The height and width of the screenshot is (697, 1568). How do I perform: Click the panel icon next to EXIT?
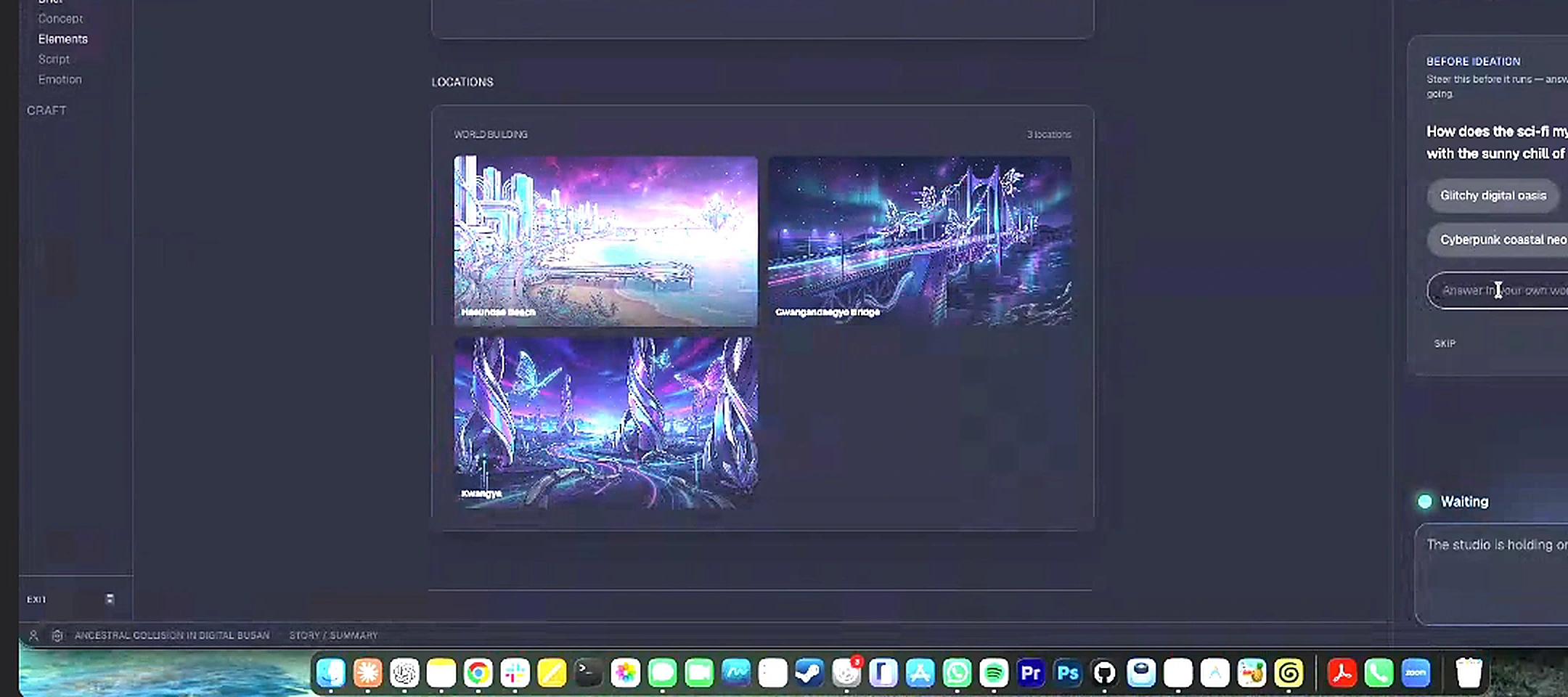coord(110,599)
